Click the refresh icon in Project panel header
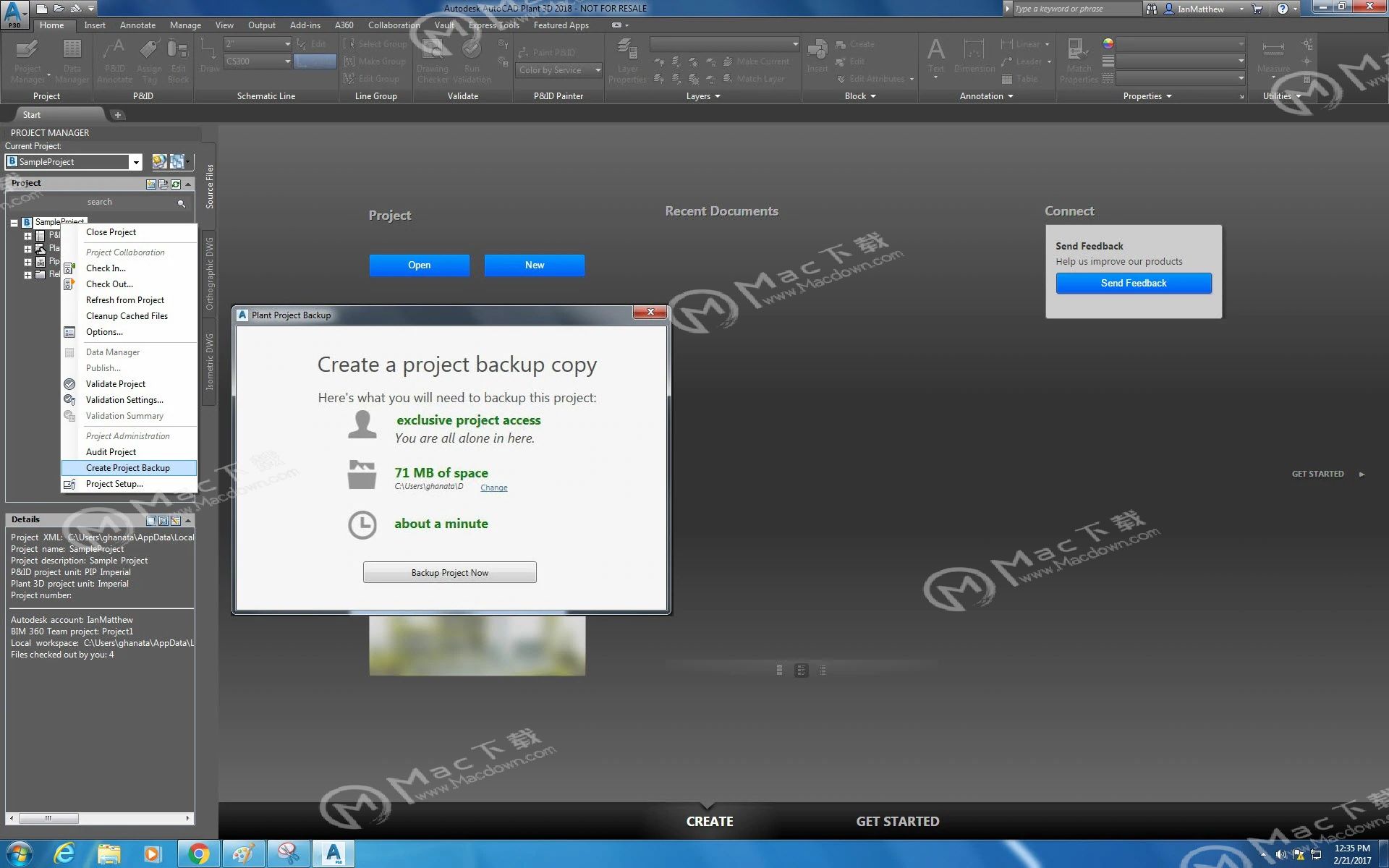This screenshot has width=1389, height=868. (176, 184)
